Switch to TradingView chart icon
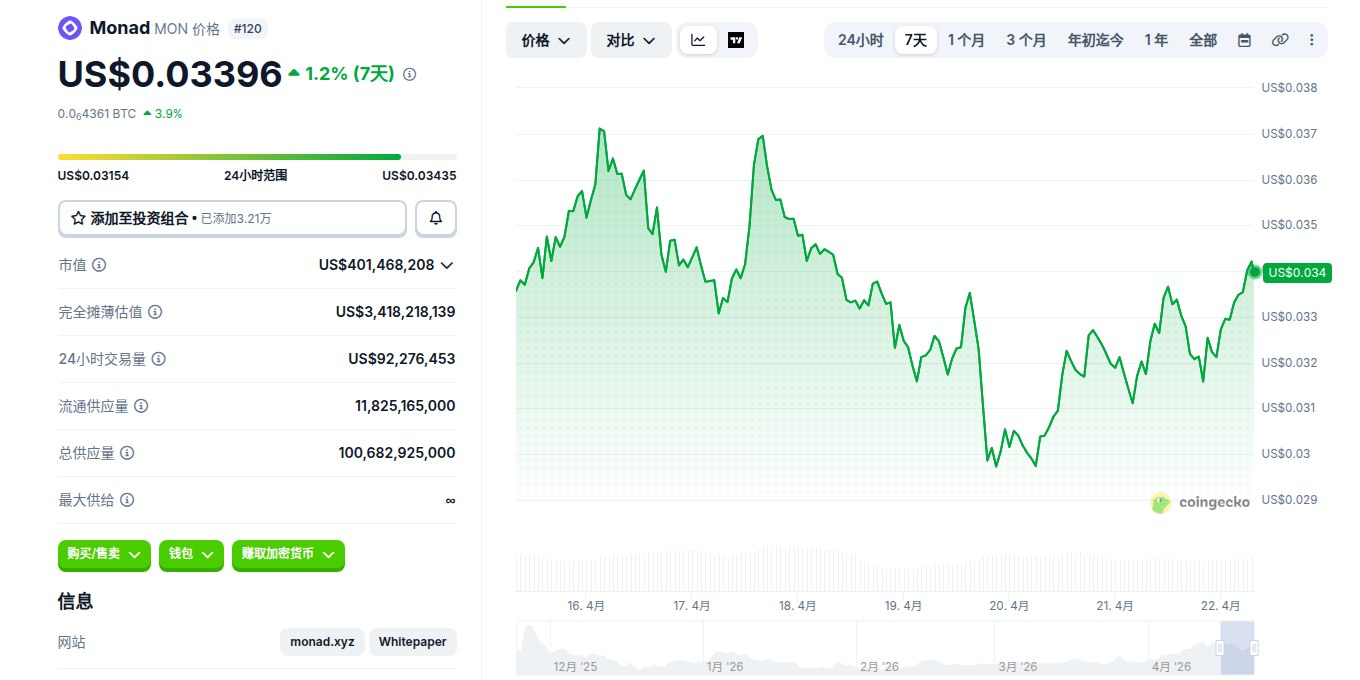1360x680 pixels. (736, 40)
